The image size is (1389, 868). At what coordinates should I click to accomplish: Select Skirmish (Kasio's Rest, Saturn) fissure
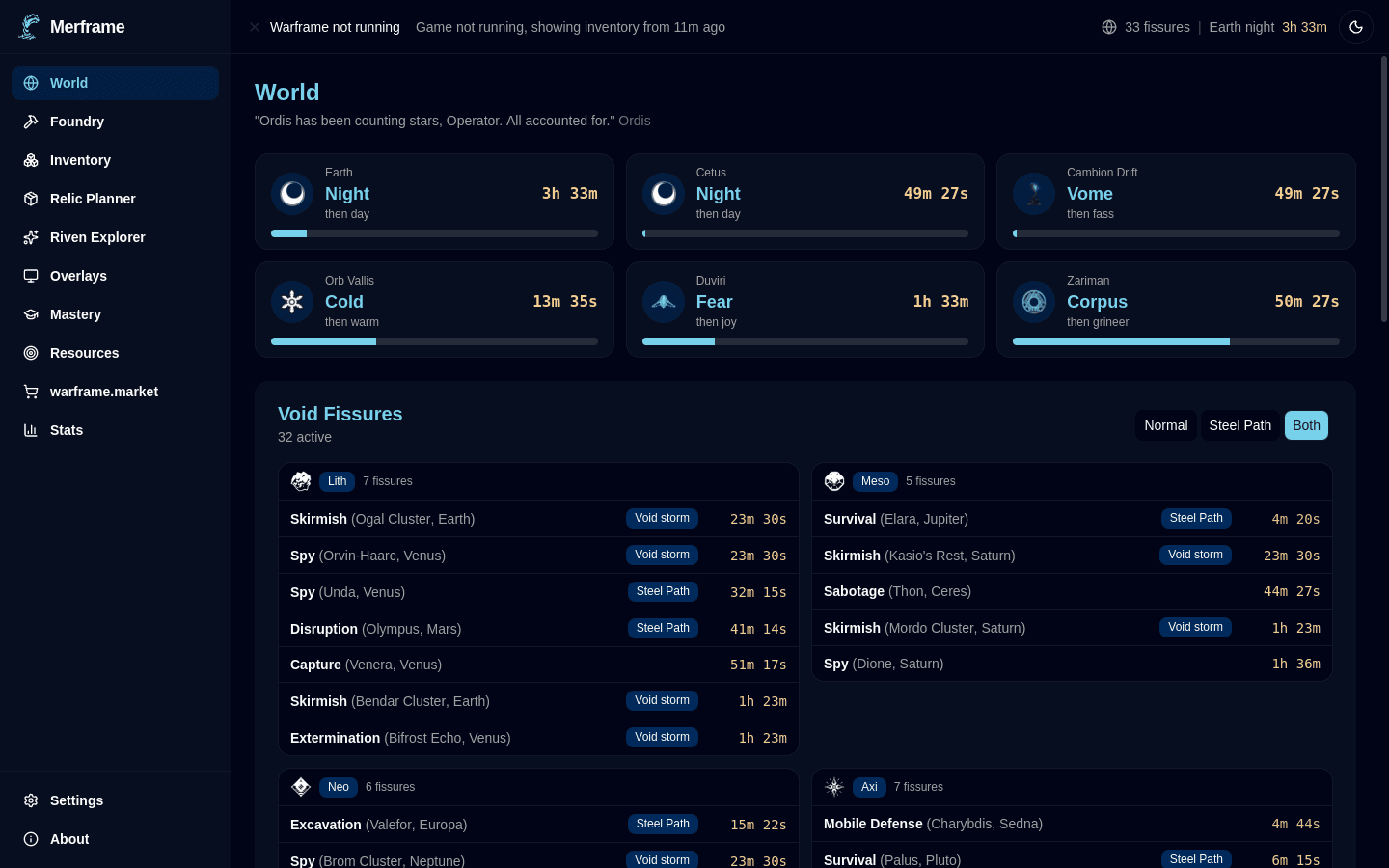pos(1072,556)
